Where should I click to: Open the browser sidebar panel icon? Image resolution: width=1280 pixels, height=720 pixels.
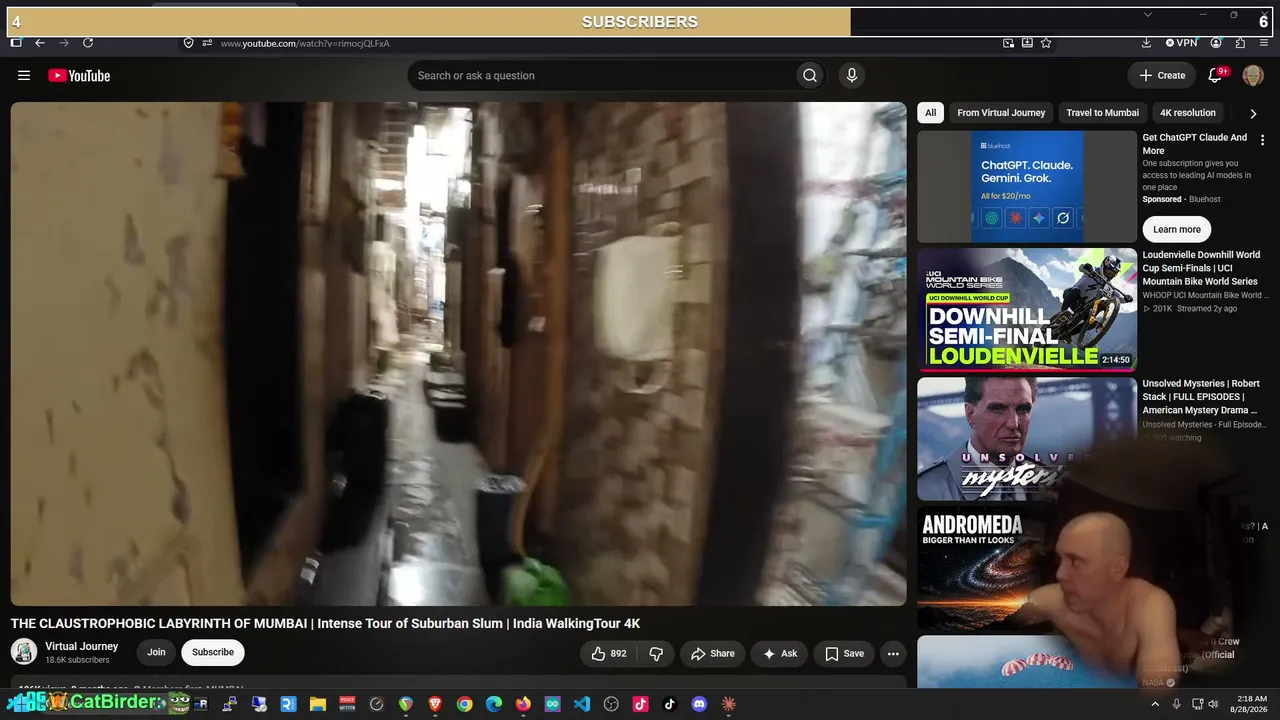(x=16, y=43)
